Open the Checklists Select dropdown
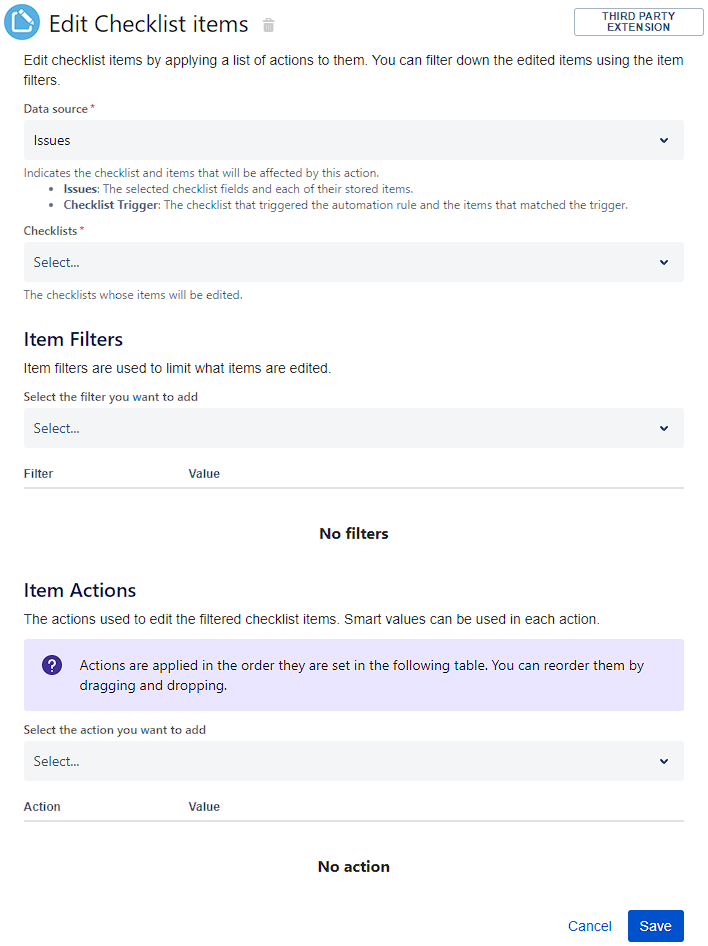 coord(340,262)
